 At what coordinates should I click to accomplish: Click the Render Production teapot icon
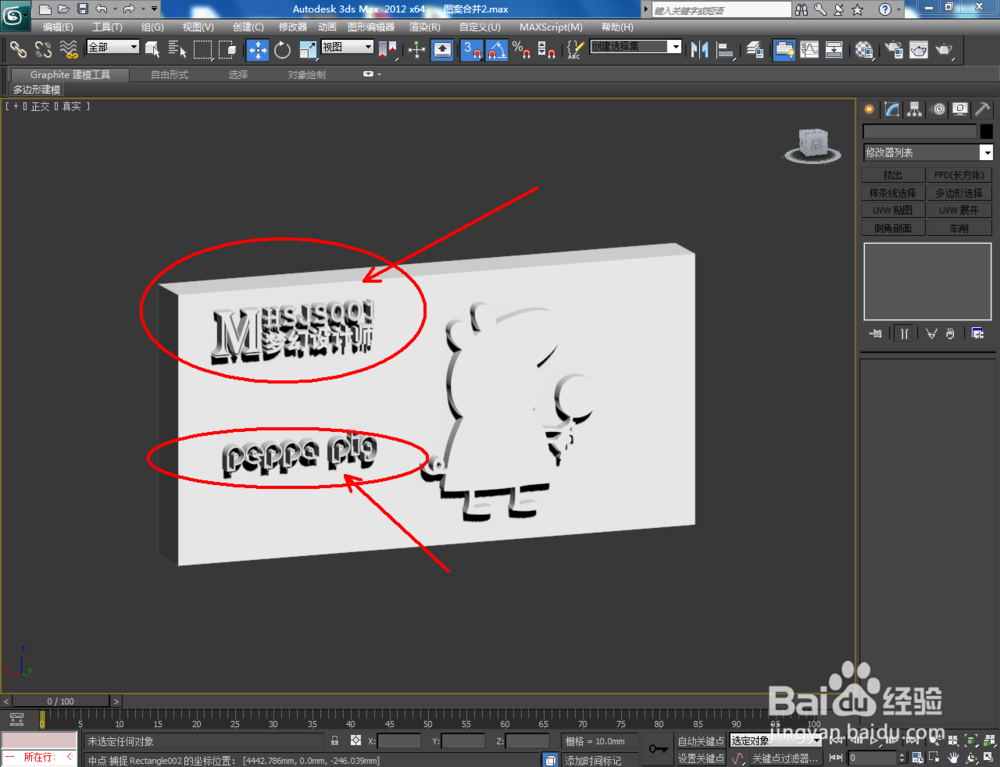coord(944,49)
